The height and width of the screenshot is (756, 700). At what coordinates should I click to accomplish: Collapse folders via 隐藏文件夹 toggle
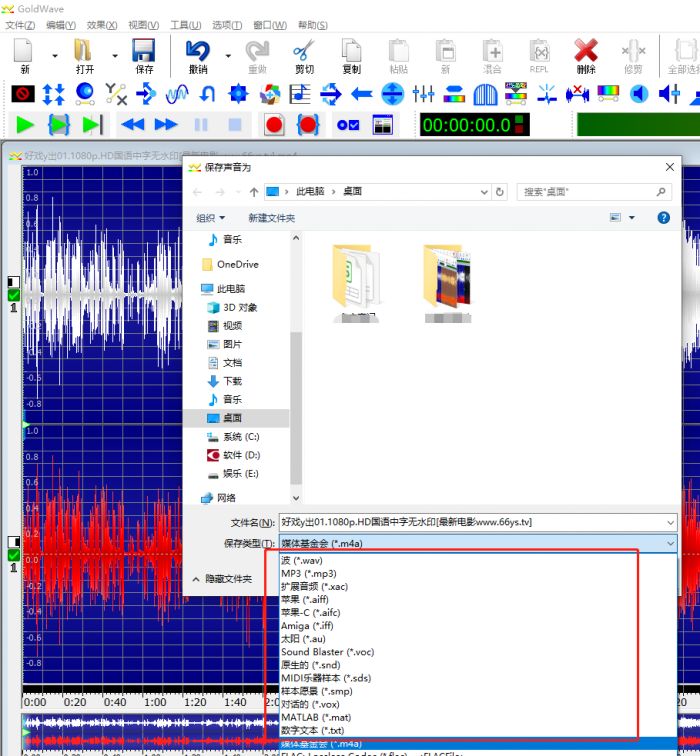(x=222, y=578)
